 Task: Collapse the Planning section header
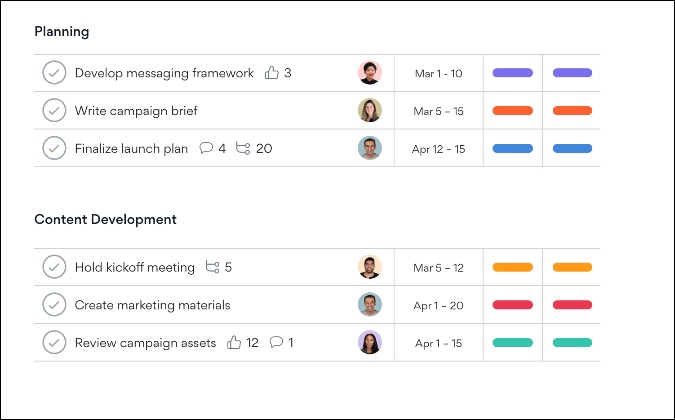[x=62, y=31]
